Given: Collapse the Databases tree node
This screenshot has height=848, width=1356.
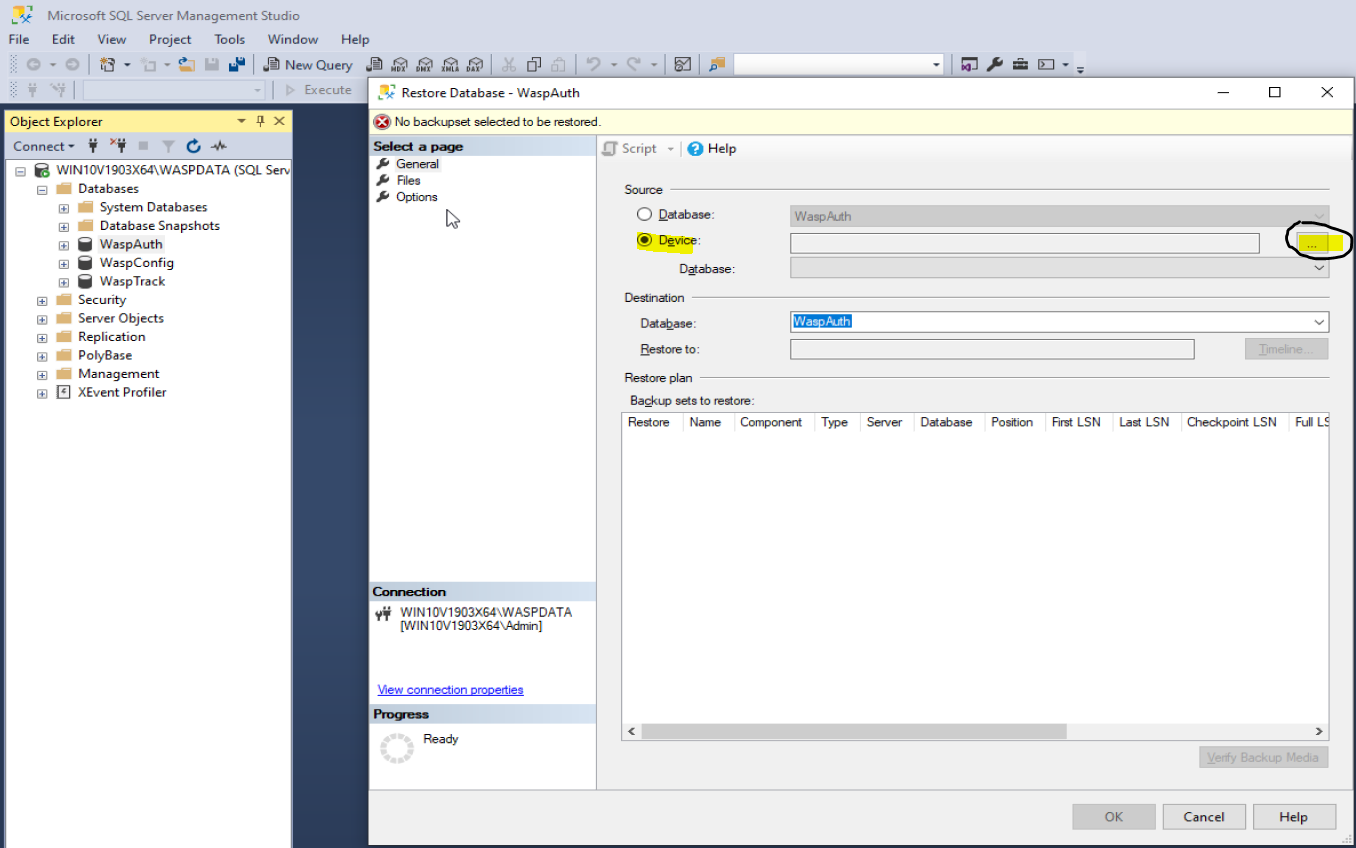Looking at the screenshot, I should click(42, 189).
